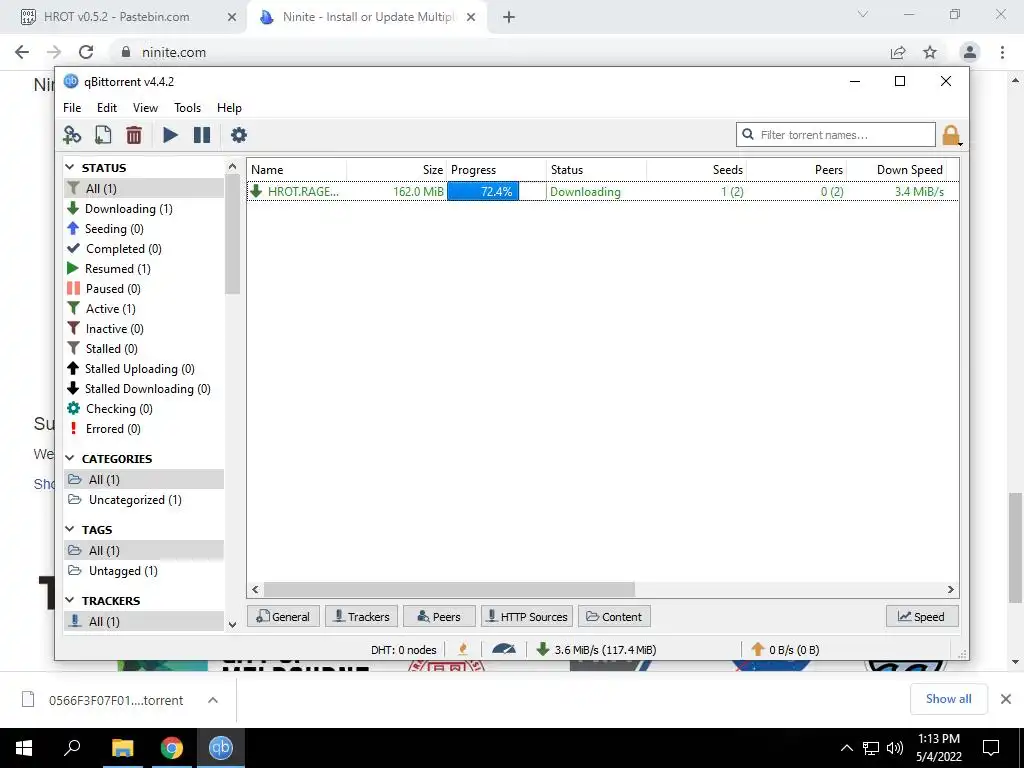Select All (1) under TAGS

coord(144,551)
